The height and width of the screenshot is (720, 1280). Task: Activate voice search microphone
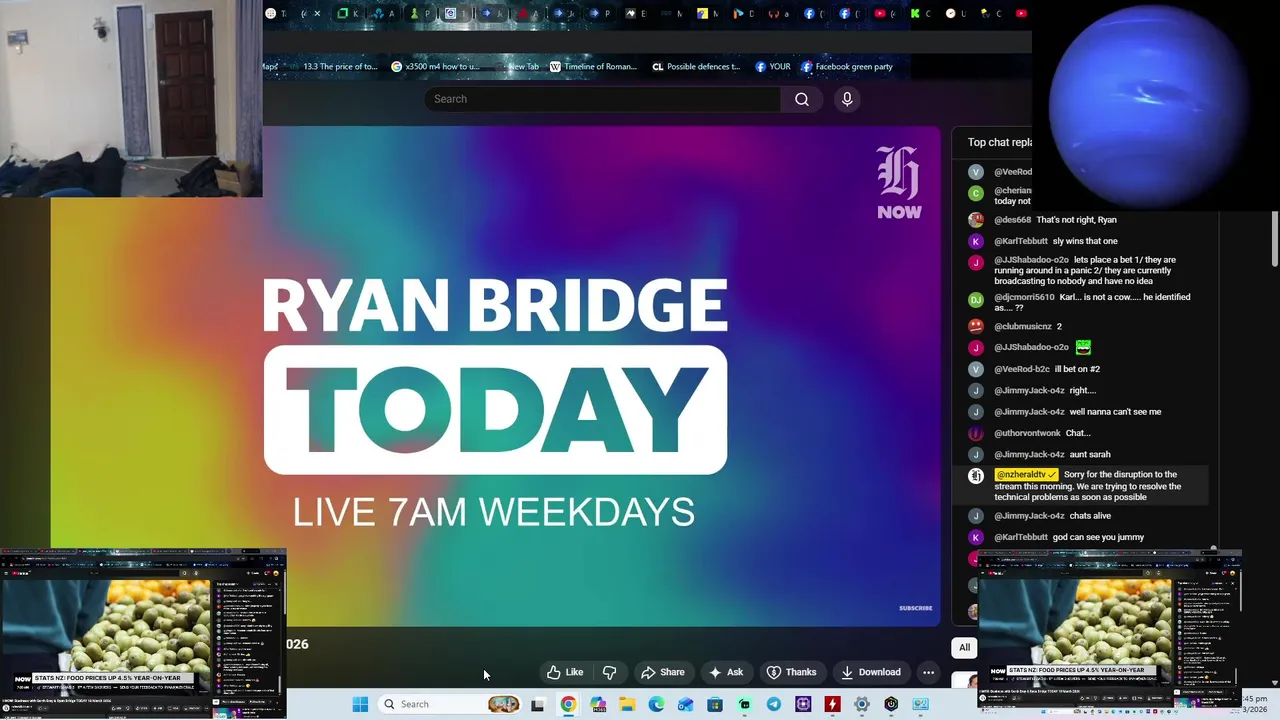847,99
